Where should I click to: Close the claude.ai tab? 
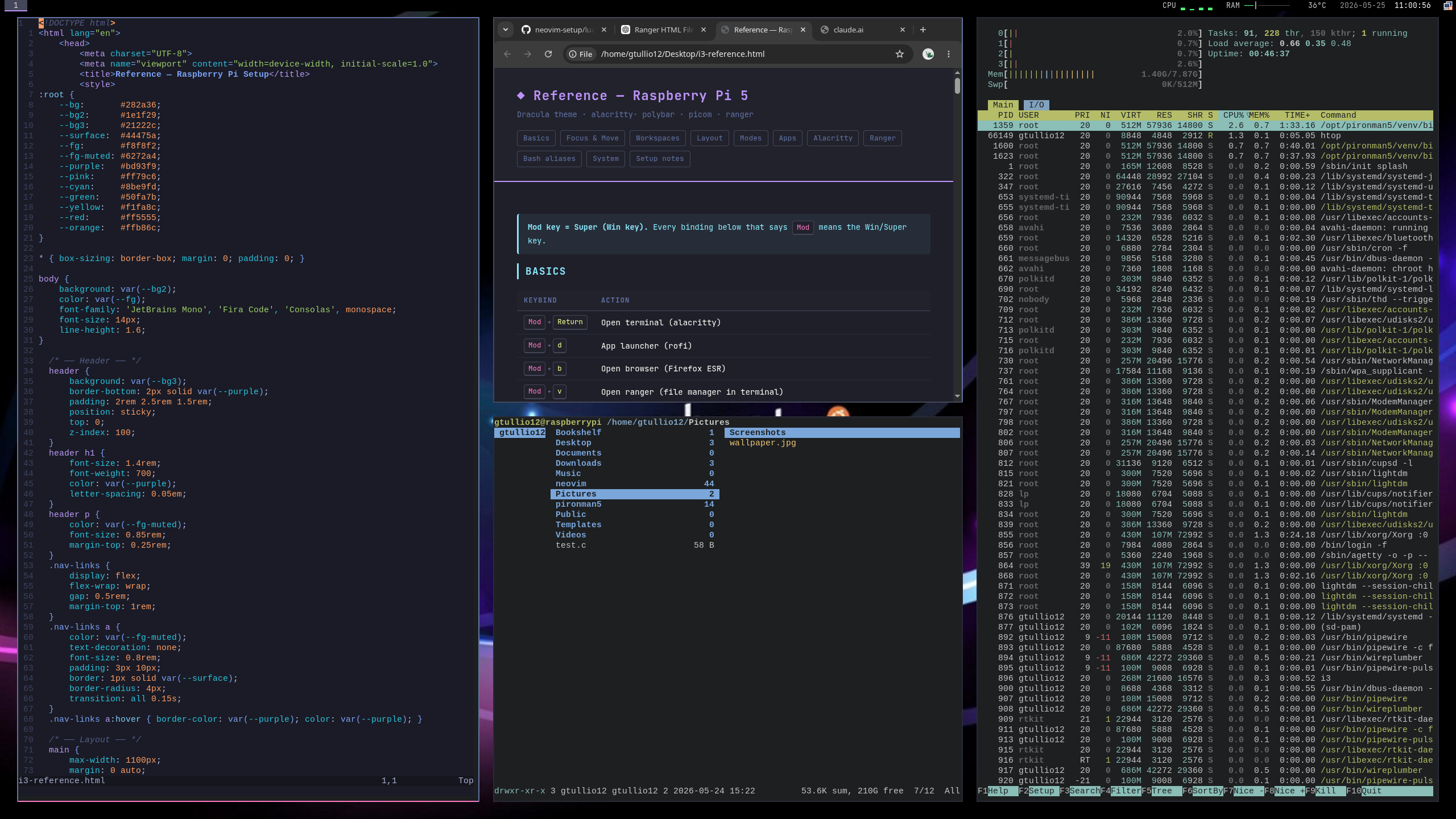[x=902, y=30]
